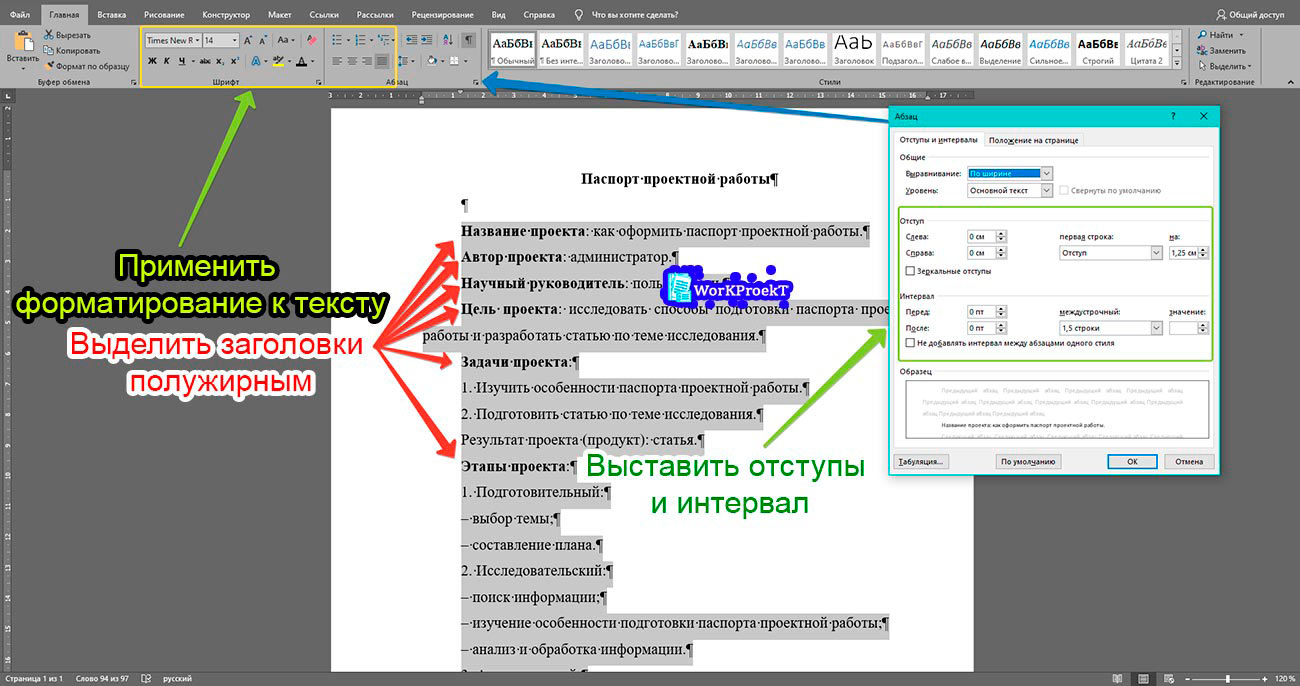Toggle paragraph marks display with the ¶ icon

point(466,39)
